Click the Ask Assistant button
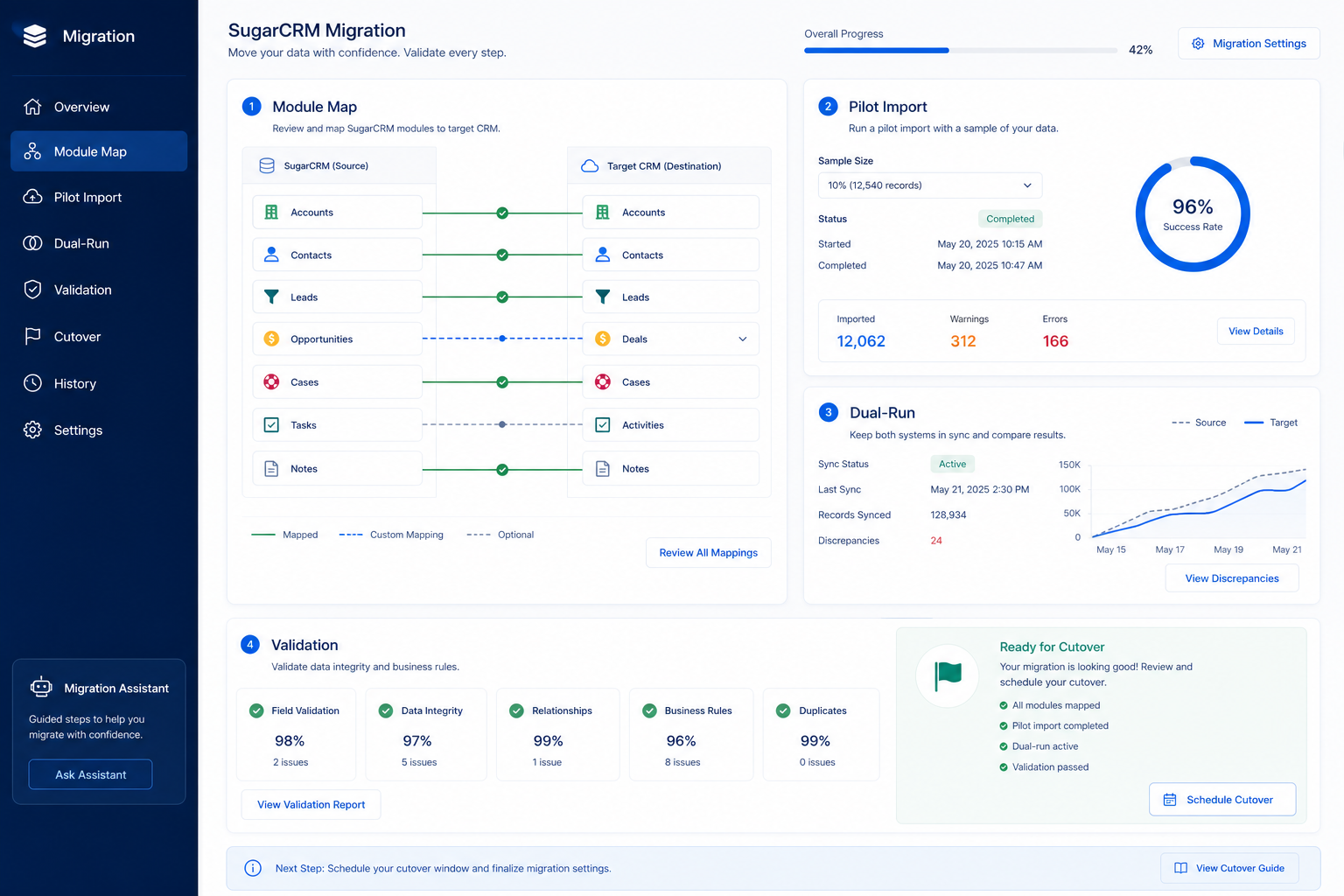This screenshot has width=1344, height=896. pos(90,774)
